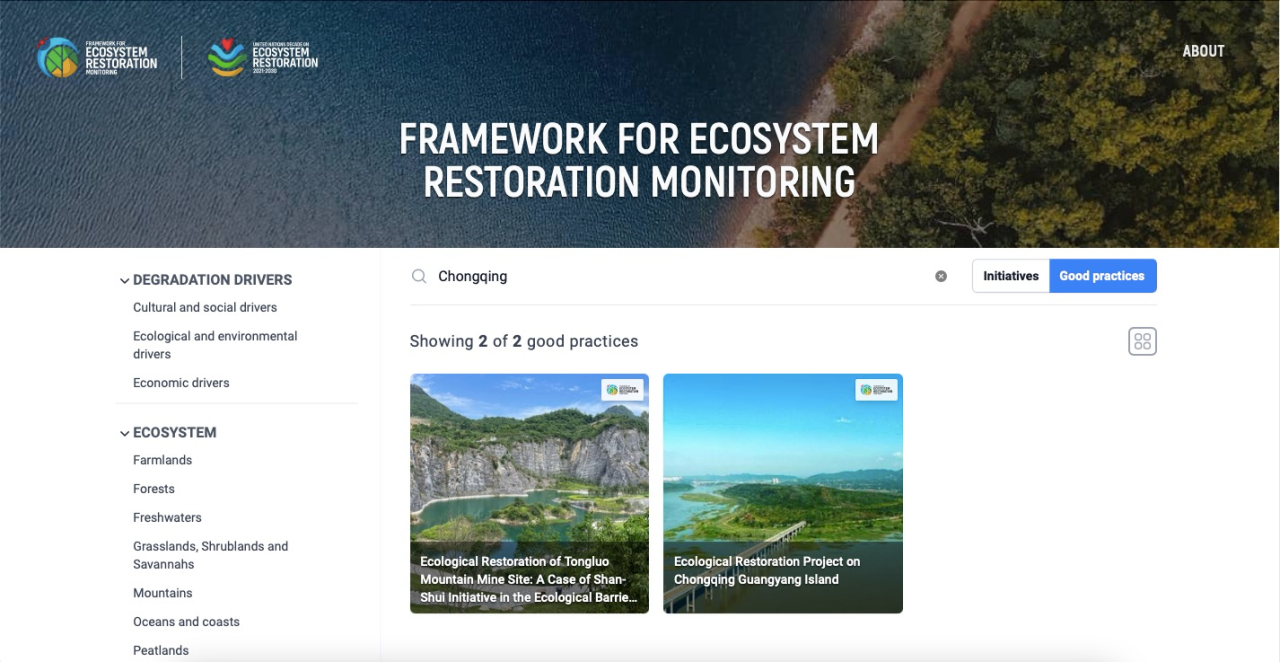Select Grasslands, Shrublands and Savannahs filter
The image size is (1280, 662).
pyautogui.click(x=210, y=555)
